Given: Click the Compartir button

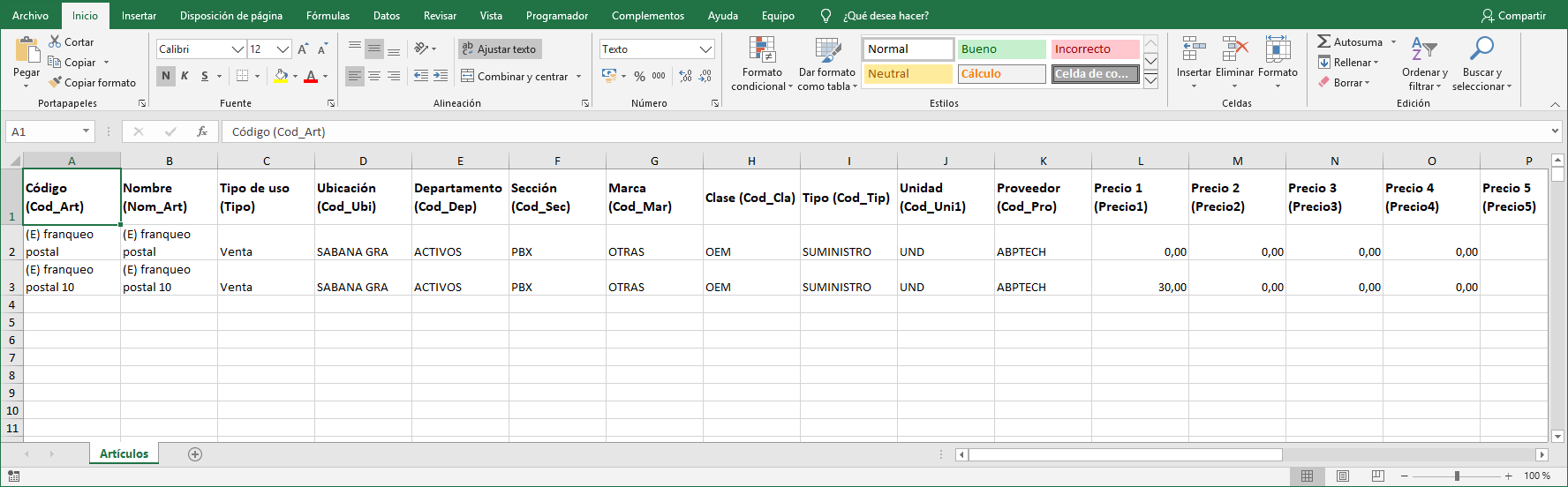Looking at the screenshot, I should 1513,16.
